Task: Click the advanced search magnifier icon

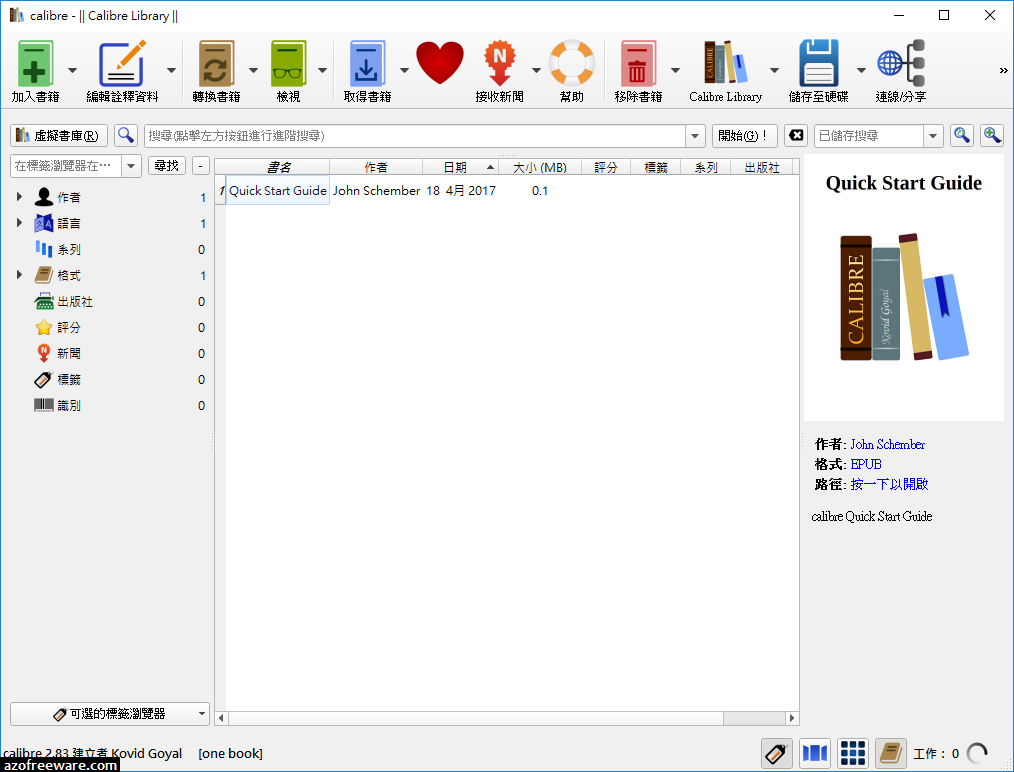Action: coord(125,135)
